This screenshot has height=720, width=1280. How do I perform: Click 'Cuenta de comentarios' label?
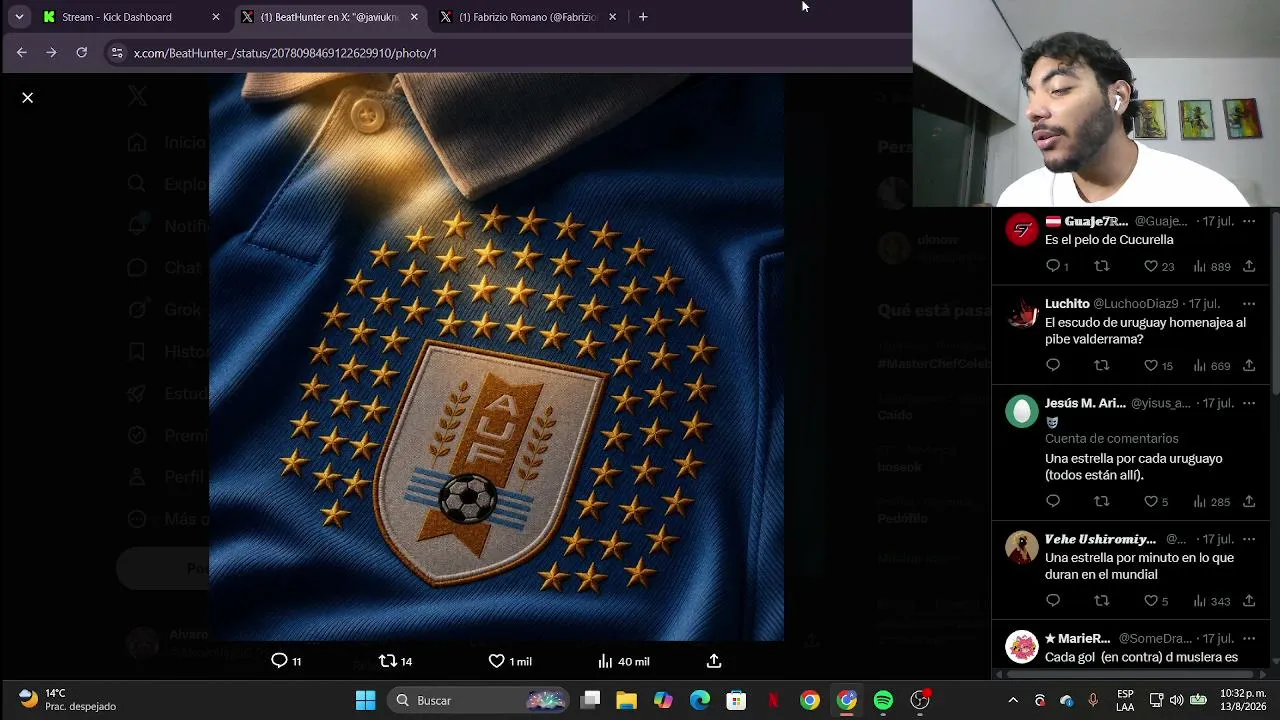pos(1112,438)
